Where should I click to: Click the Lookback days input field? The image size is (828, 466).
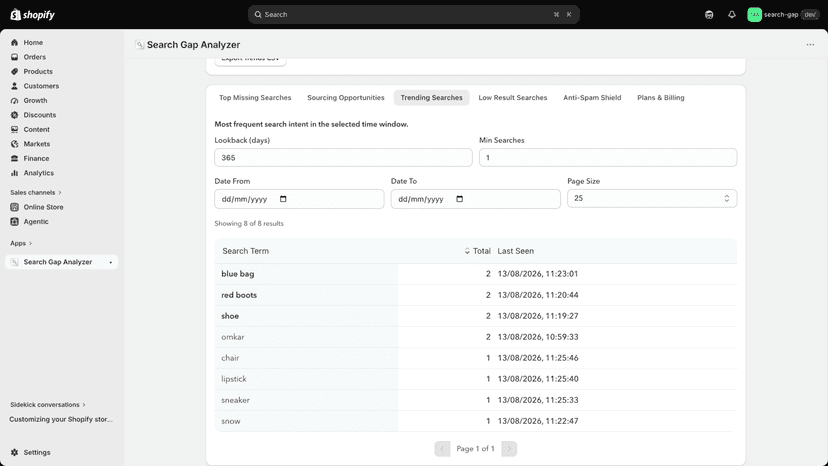343,157
